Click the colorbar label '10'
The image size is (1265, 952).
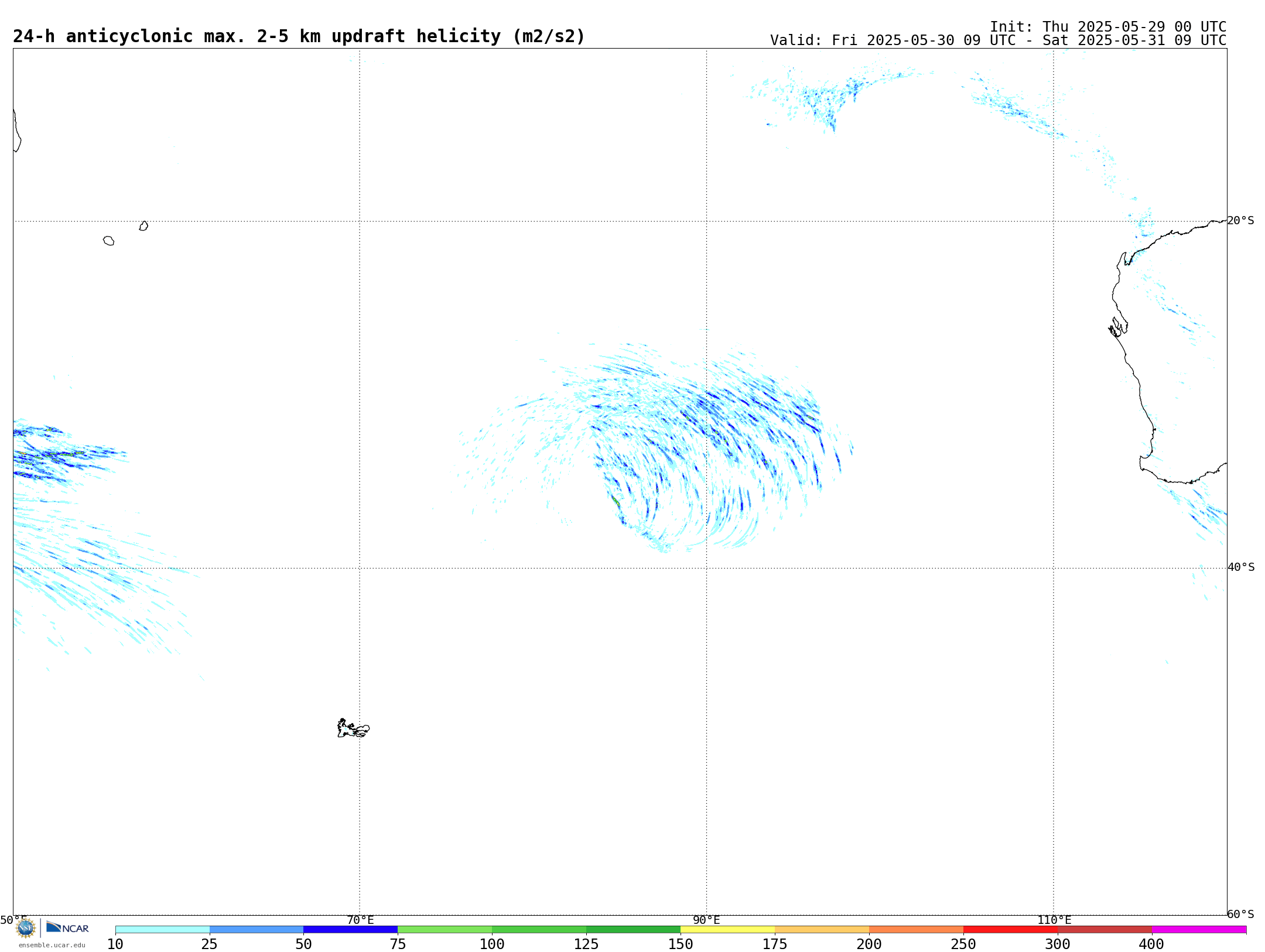(115, 944)
